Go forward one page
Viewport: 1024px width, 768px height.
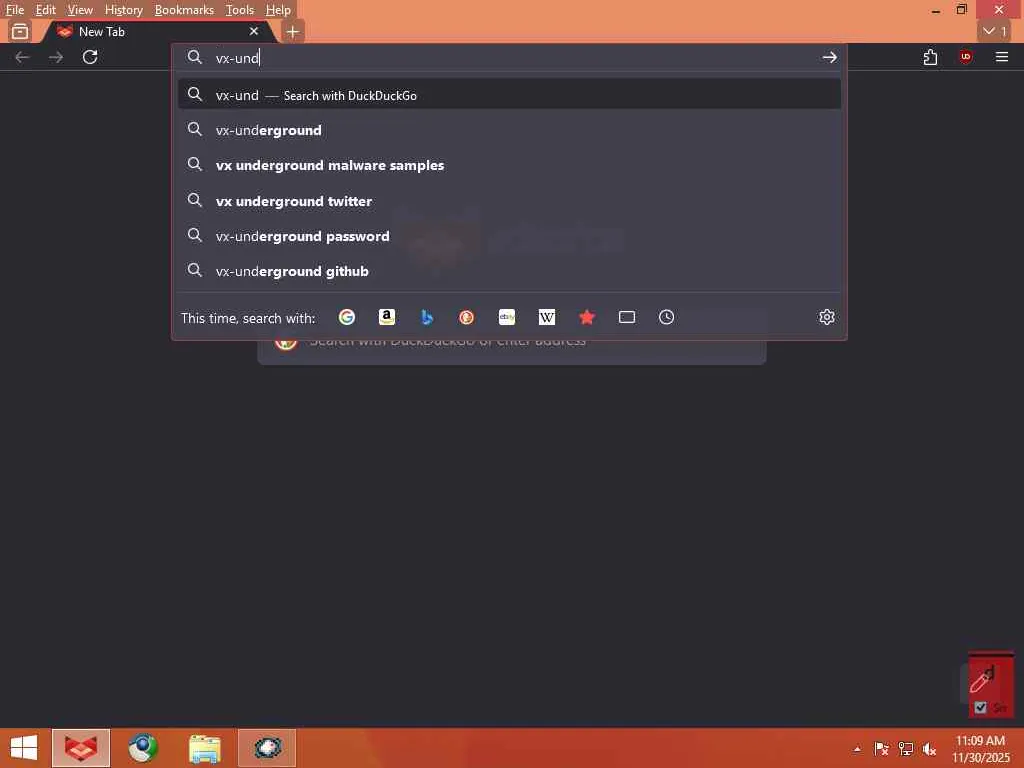coord(56,57)
